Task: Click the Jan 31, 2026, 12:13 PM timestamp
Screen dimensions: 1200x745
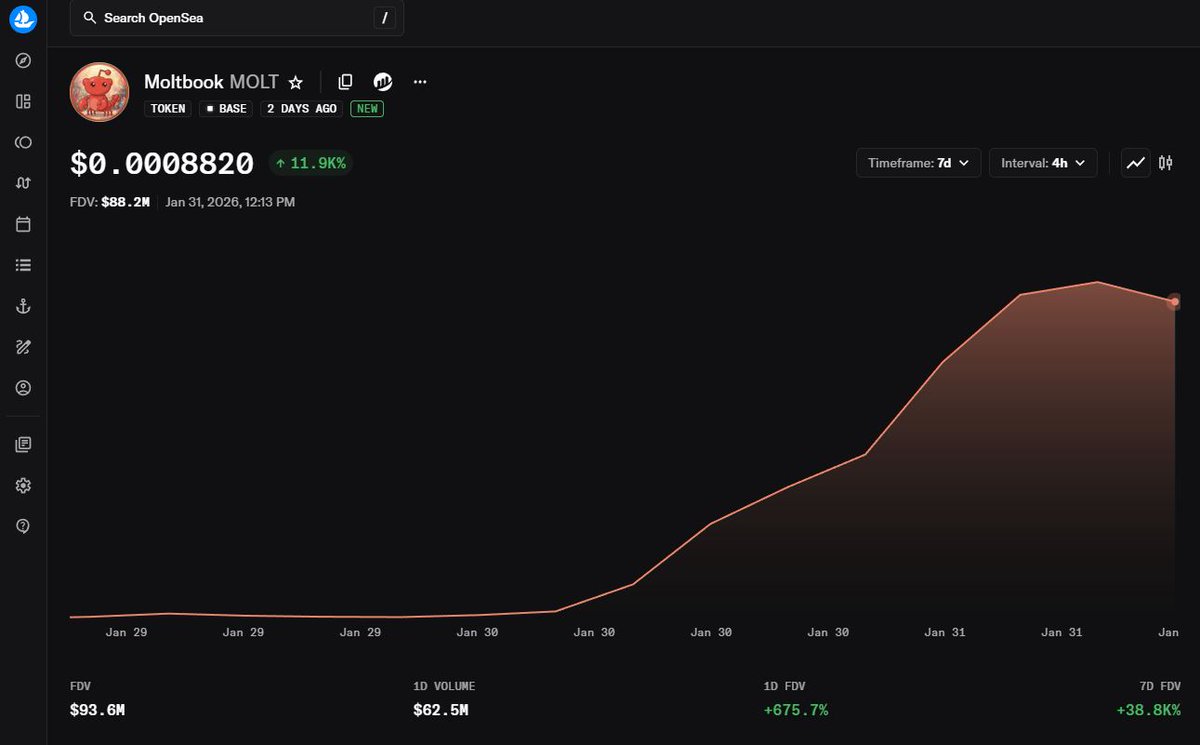Action: click(230, 202)
